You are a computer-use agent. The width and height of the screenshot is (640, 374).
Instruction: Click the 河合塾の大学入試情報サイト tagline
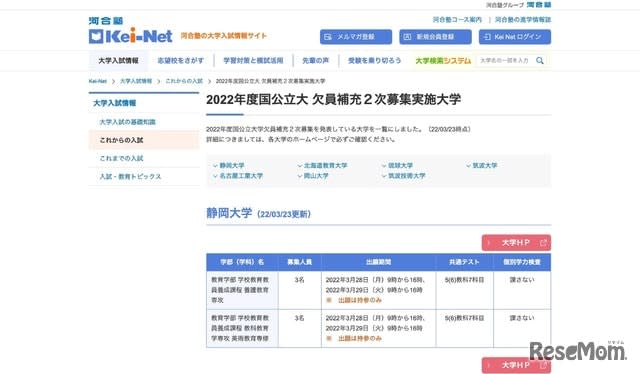[x=224, y=36]
